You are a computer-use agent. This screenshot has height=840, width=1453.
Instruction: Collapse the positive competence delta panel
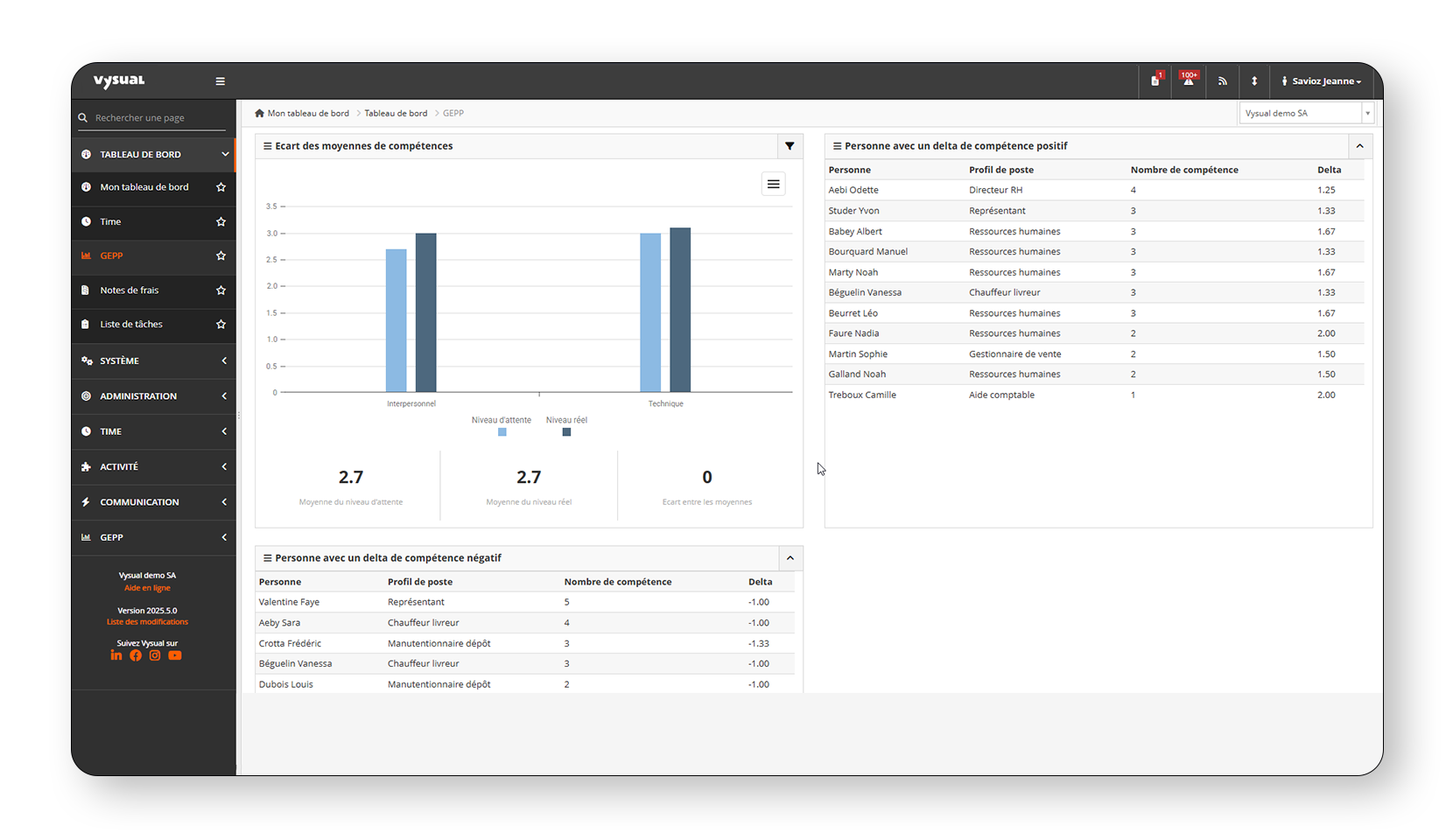click(1359, 146)
